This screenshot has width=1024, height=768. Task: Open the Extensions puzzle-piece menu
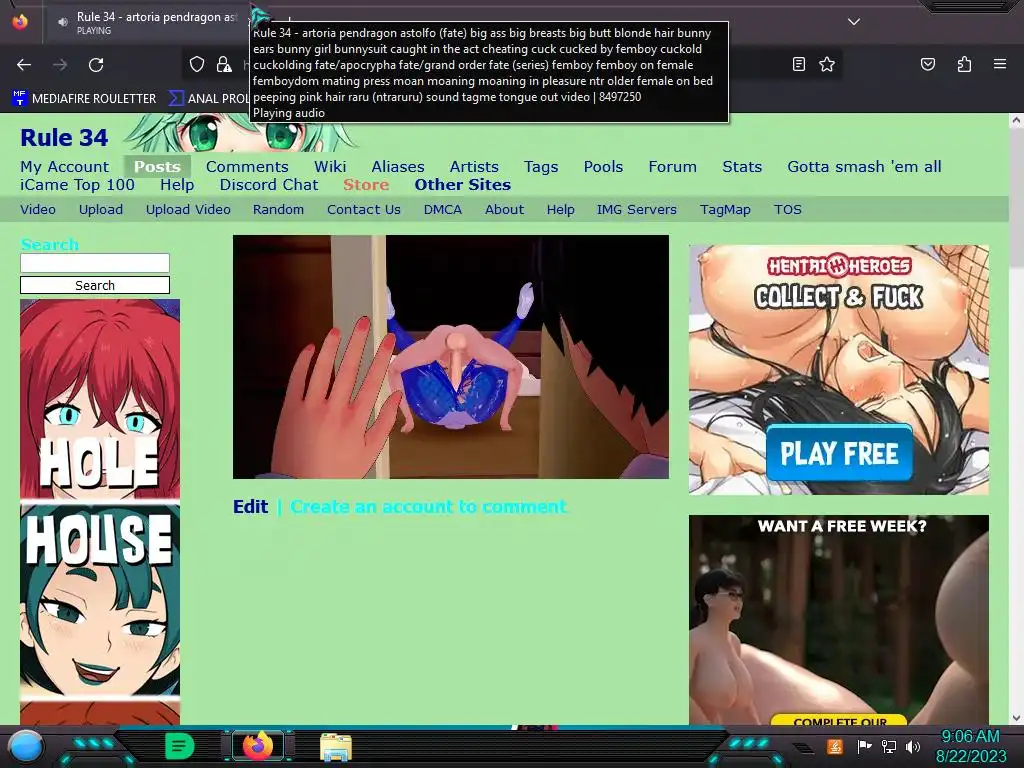coord(964,64)
